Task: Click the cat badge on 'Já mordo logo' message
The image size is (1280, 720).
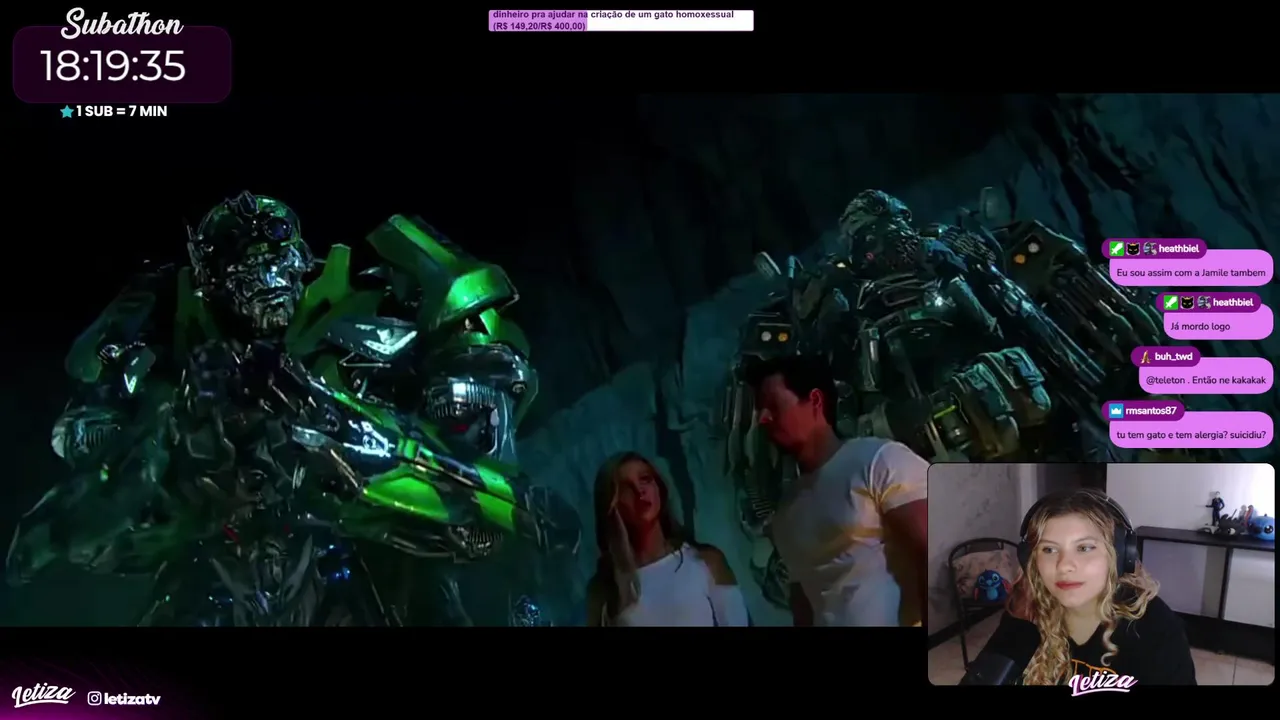Action: [1187, 303]
